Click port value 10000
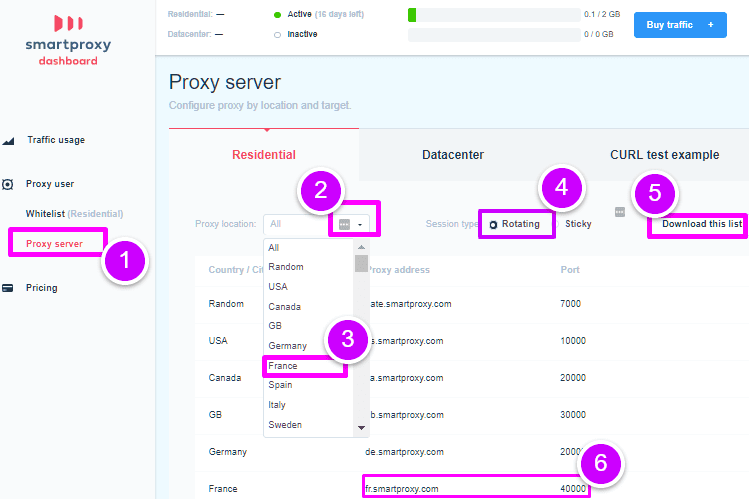Viewport: 749px width, 499px height. click(573, 341)
